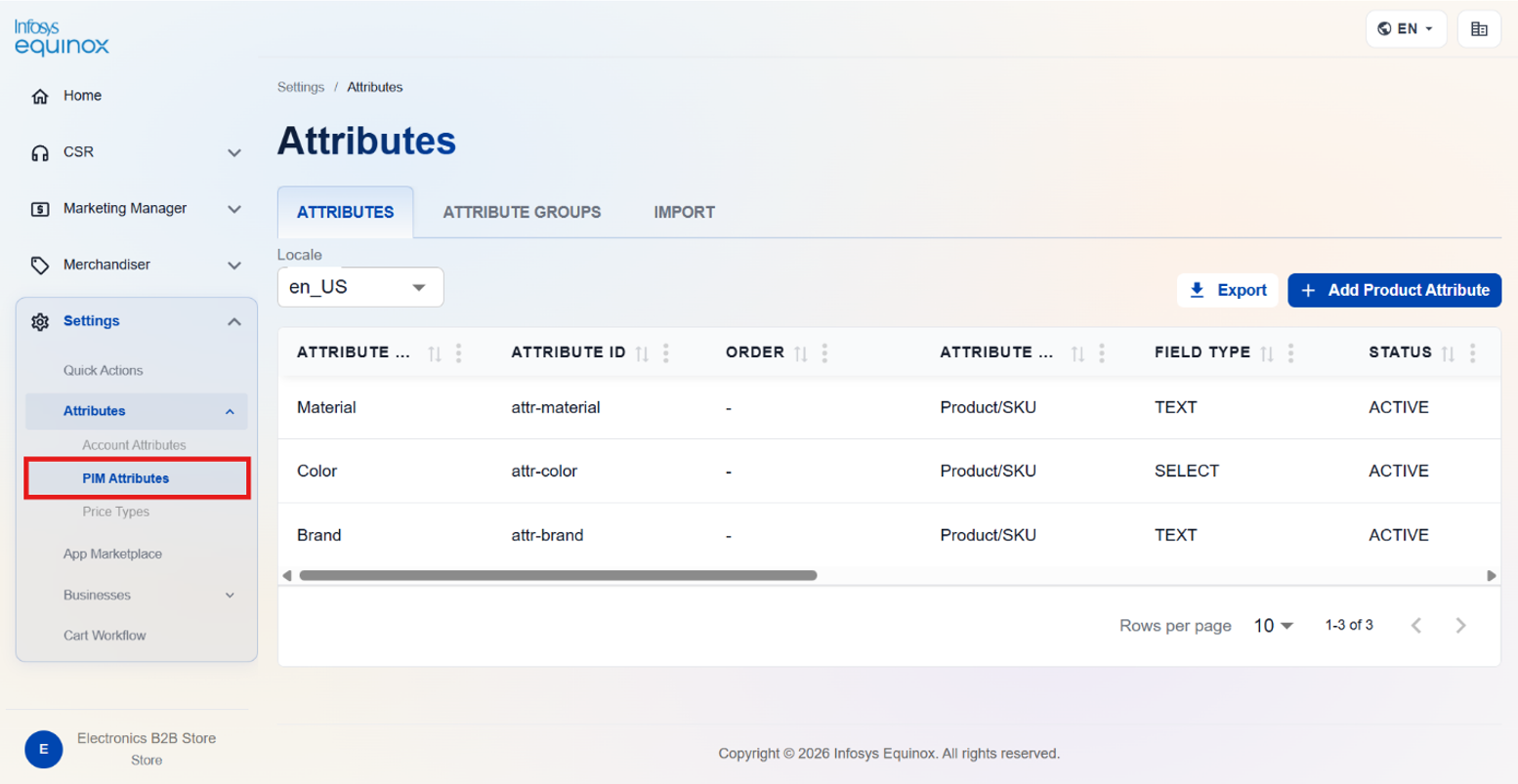Expand the CSR menu chevron
1518x784 pixels.
click(234, 153)
